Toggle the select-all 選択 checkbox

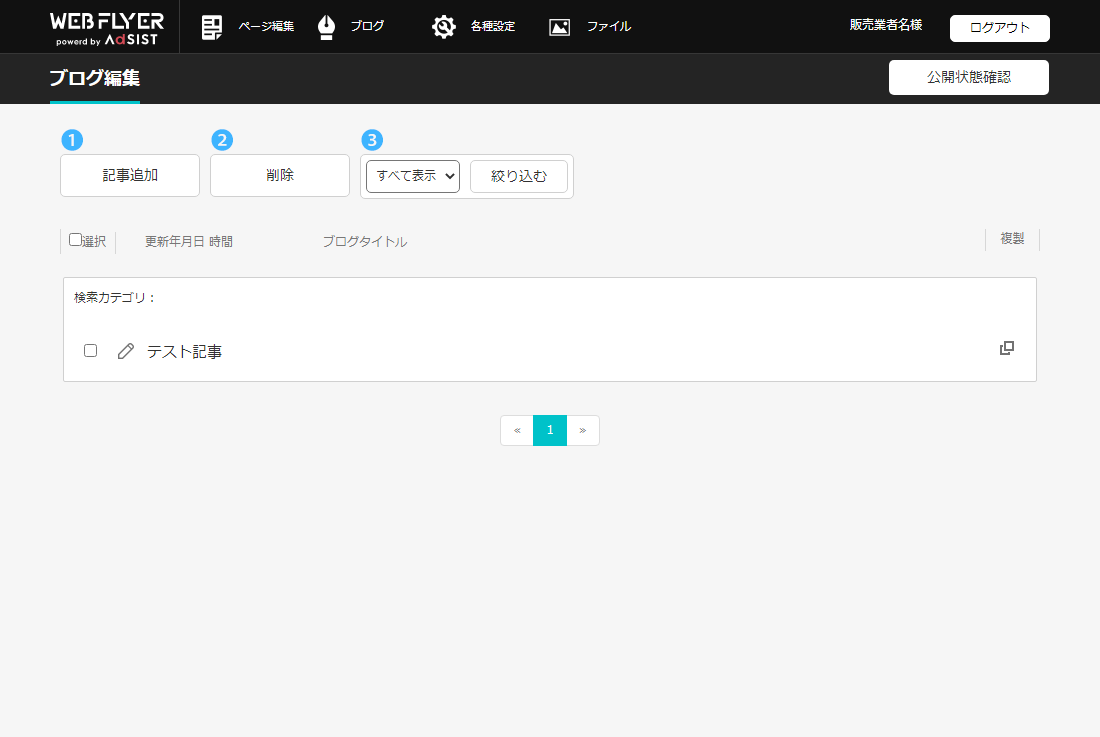pyautogui.click(x=75, y=240)
